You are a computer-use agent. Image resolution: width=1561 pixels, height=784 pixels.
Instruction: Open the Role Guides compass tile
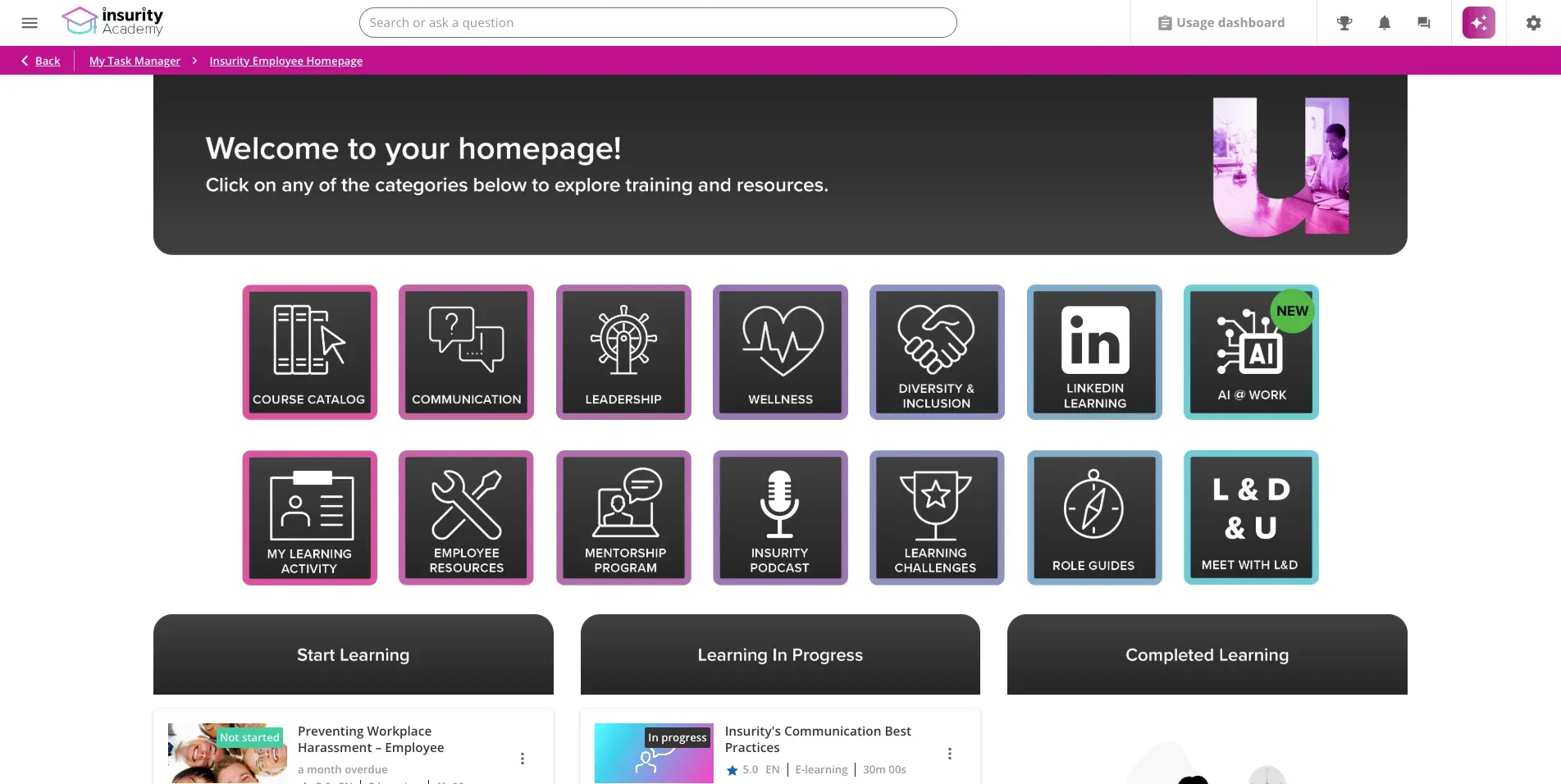(1094, 517)
